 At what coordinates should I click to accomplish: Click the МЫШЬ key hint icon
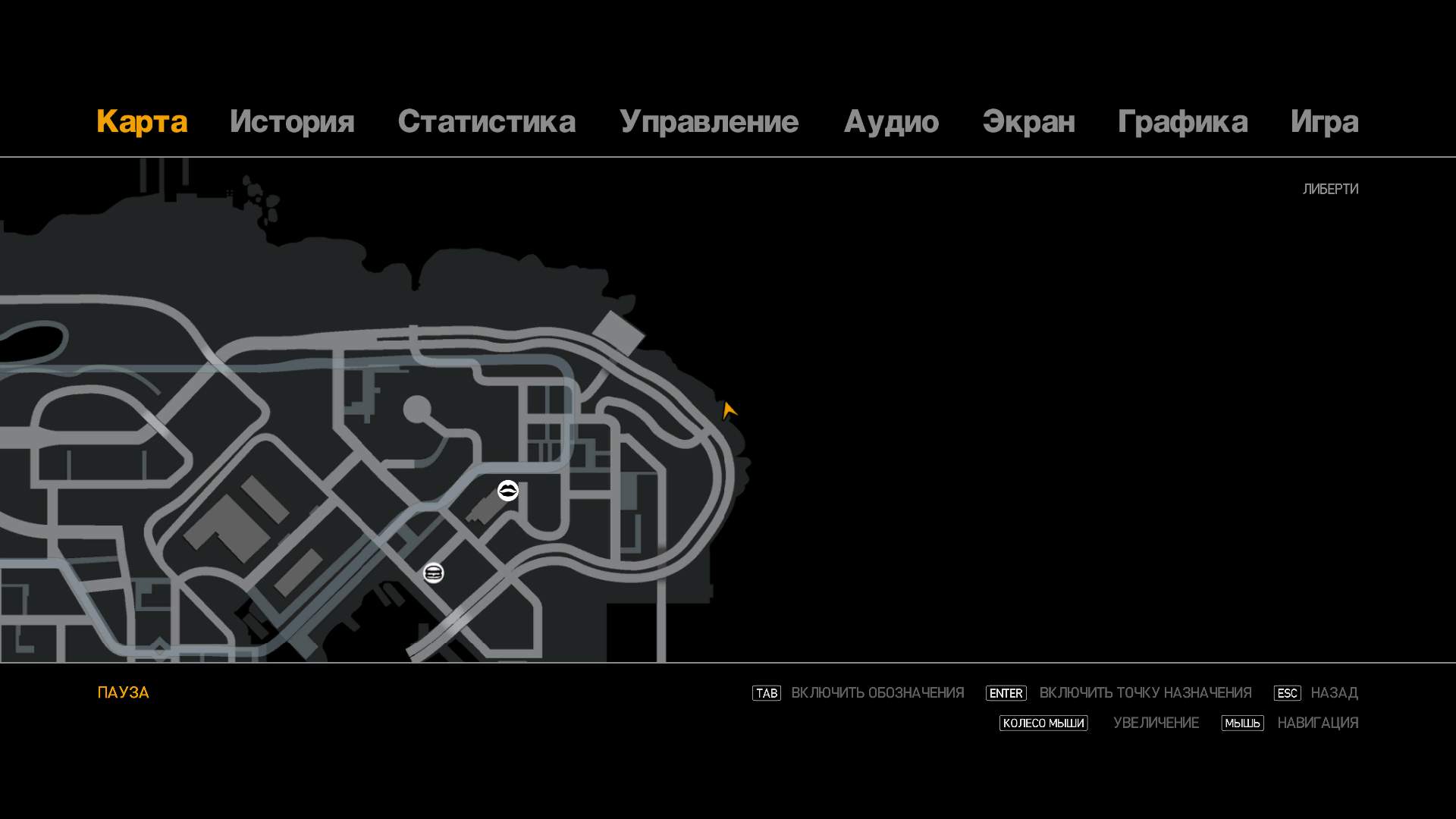coord(1242,723)
